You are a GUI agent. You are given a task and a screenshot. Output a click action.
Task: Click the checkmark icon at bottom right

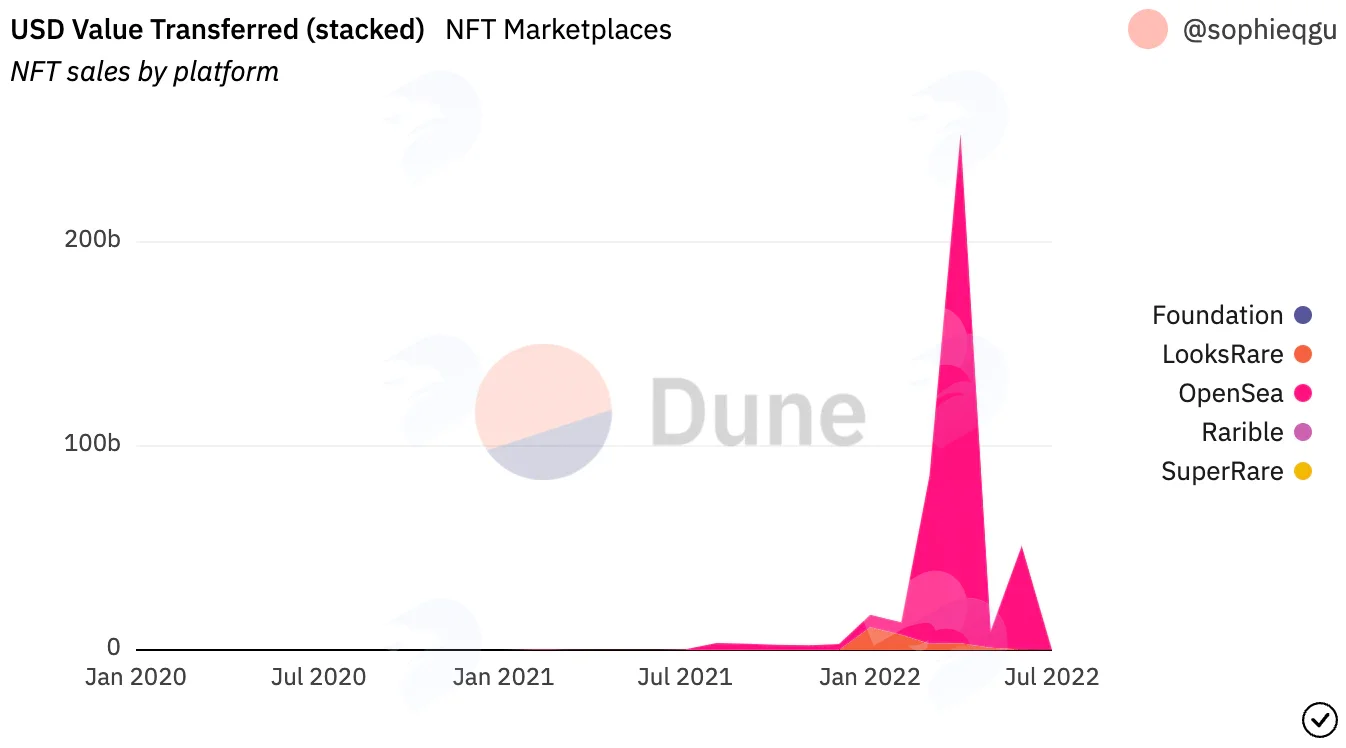(1319, 718)
